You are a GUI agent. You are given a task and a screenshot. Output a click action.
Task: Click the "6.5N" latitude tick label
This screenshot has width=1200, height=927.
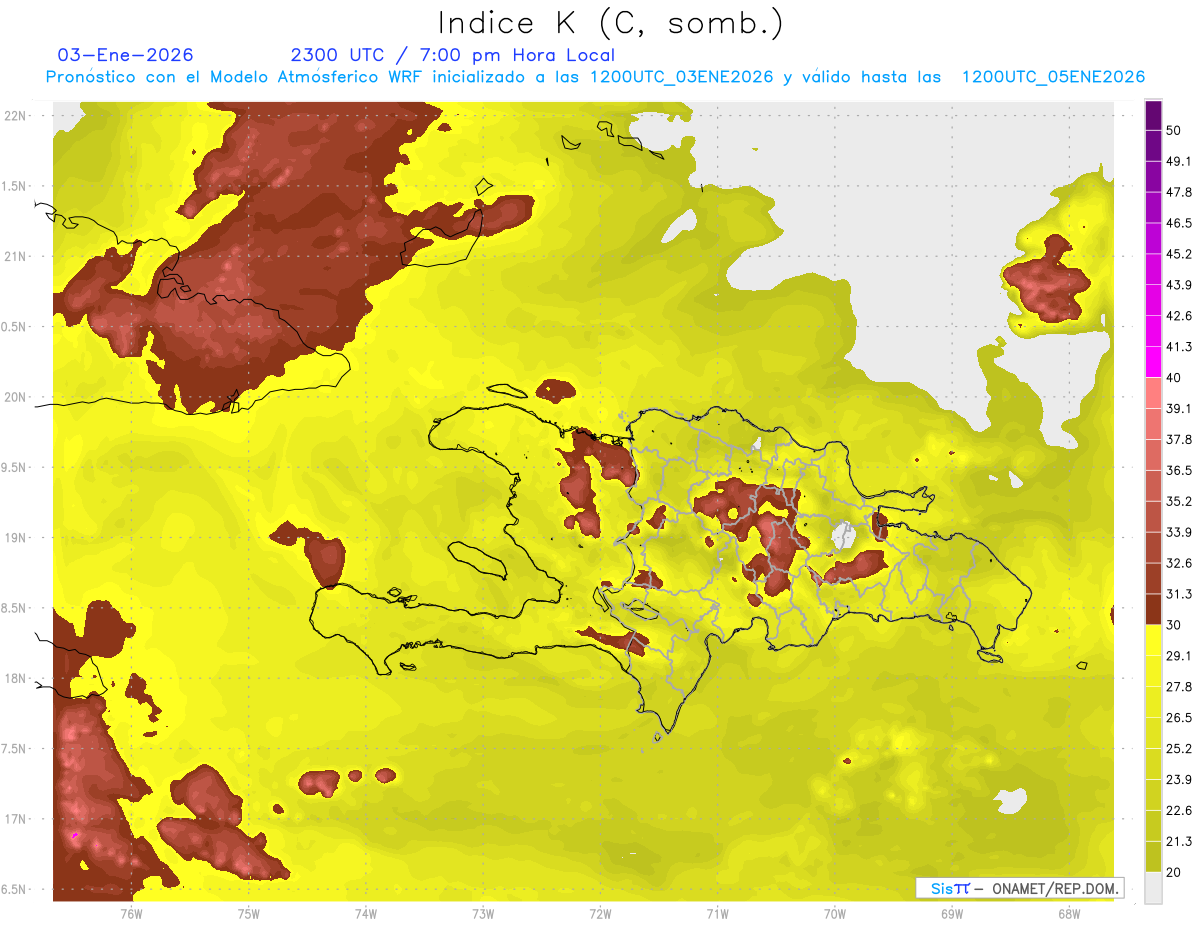15,889
